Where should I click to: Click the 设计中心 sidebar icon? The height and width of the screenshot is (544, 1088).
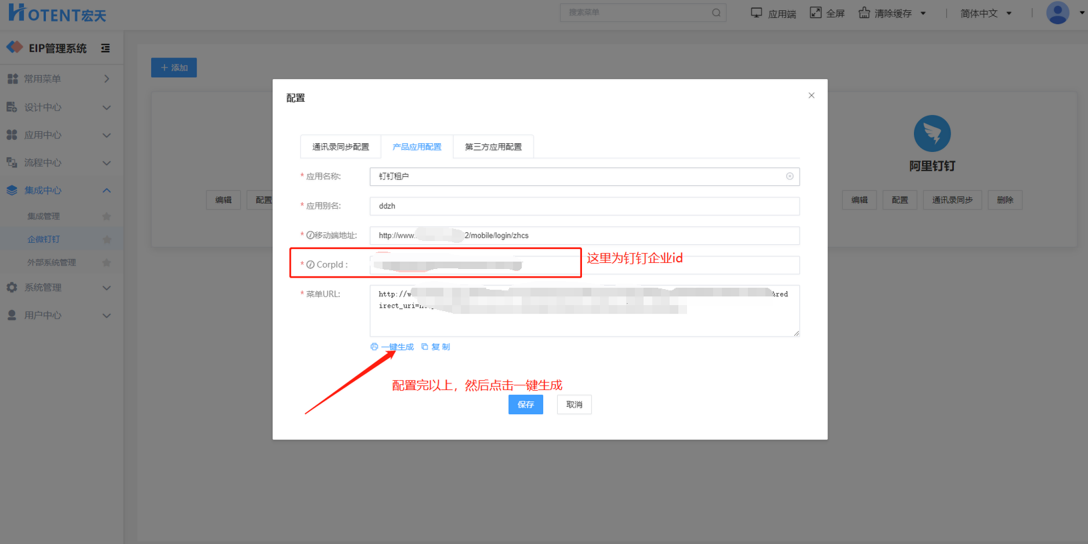click(x=12, y=107)
